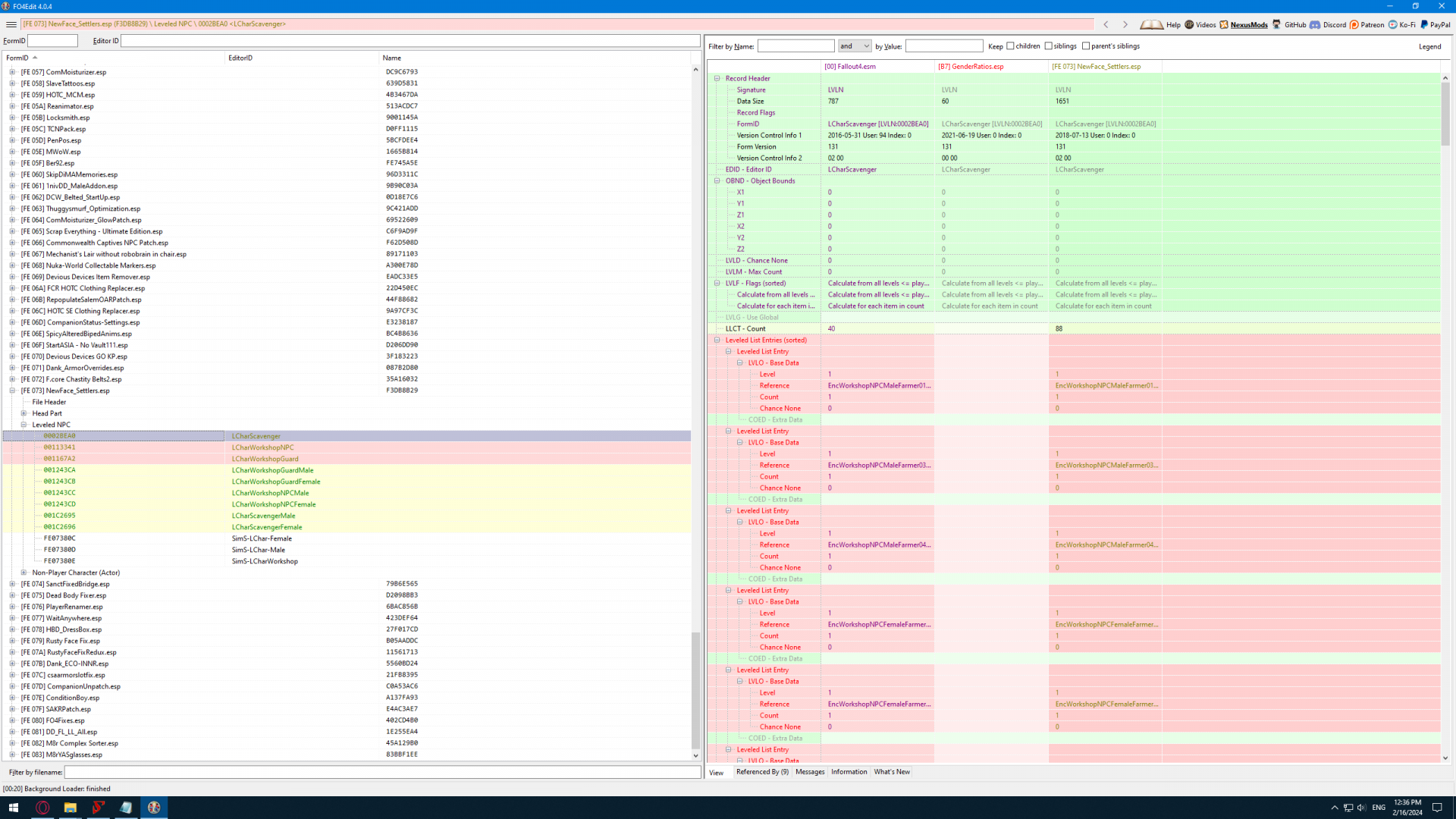Click the PayPal icon
1456x819 pixels.
[x=1424, y=24]
